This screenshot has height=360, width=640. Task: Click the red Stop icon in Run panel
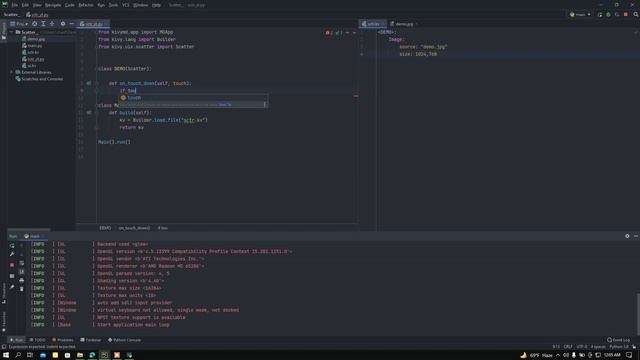point(12,265)
